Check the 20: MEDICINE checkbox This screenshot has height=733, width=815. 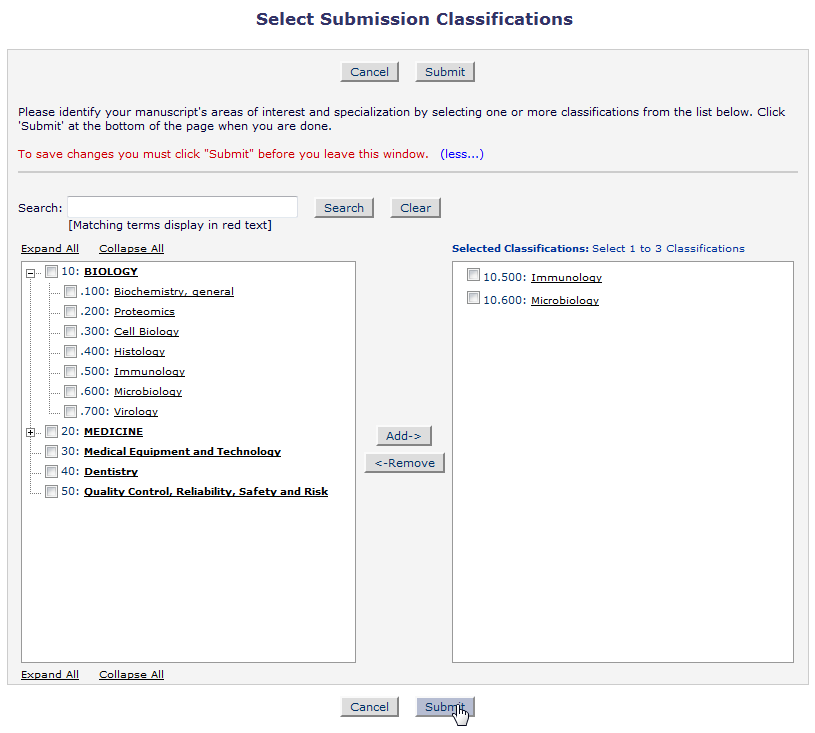coord(51,431)
